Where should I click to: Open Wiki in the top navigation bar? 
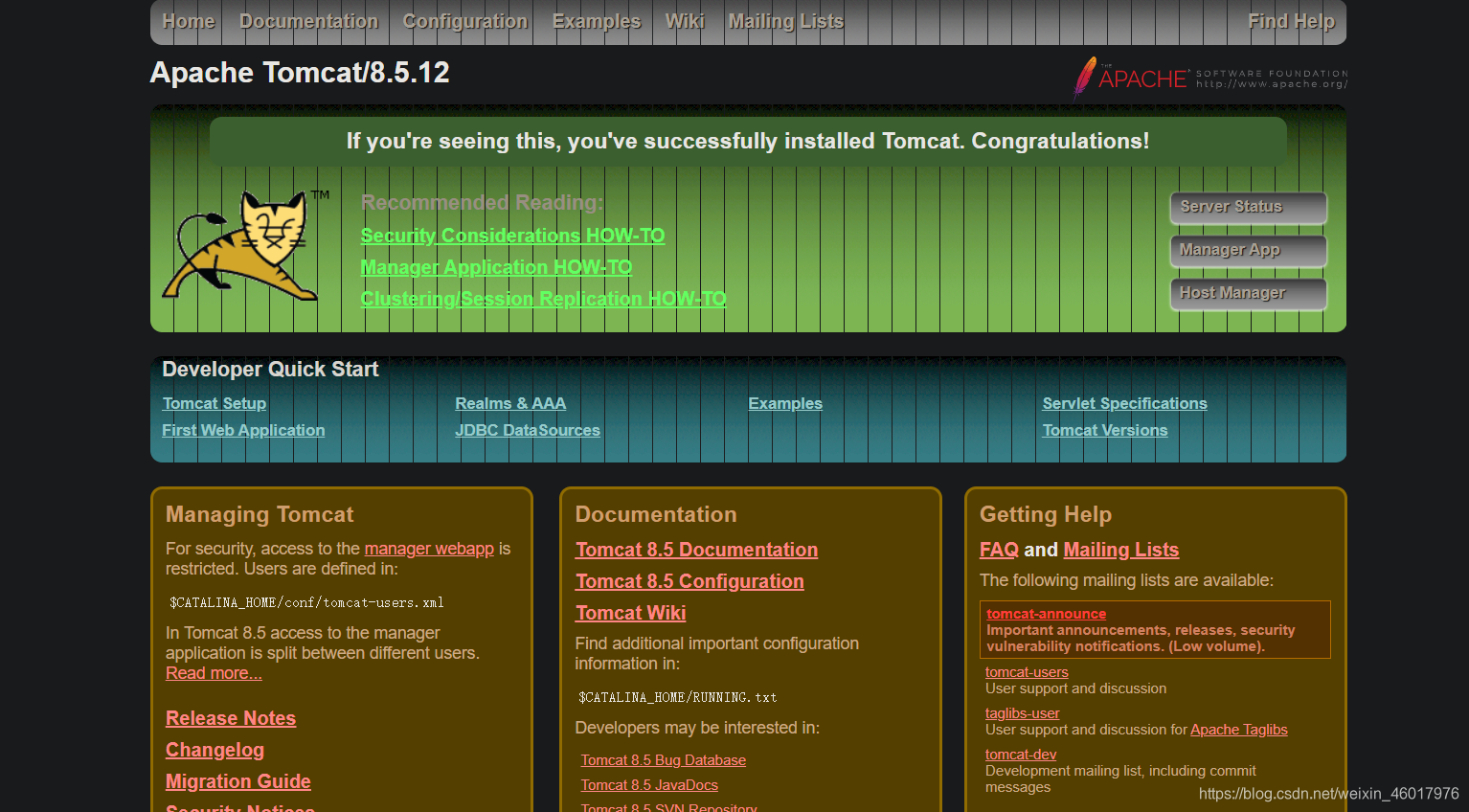(685, 21)
